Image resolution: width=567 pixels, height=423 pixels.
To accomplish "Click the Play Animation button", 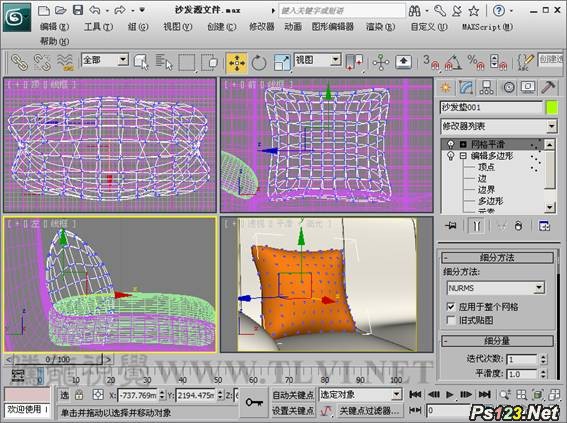I will tap(449, 394).
